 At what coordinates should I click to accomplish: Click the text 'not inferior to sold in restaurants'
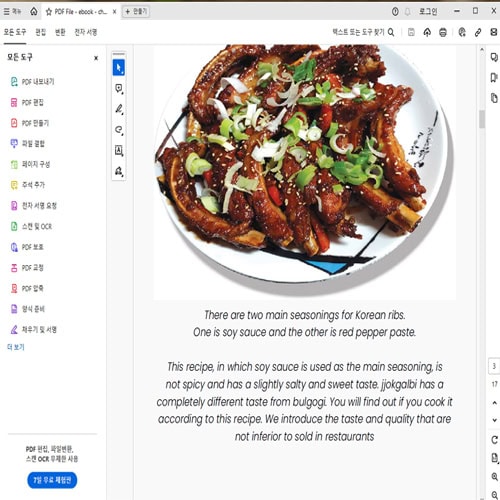305,436
